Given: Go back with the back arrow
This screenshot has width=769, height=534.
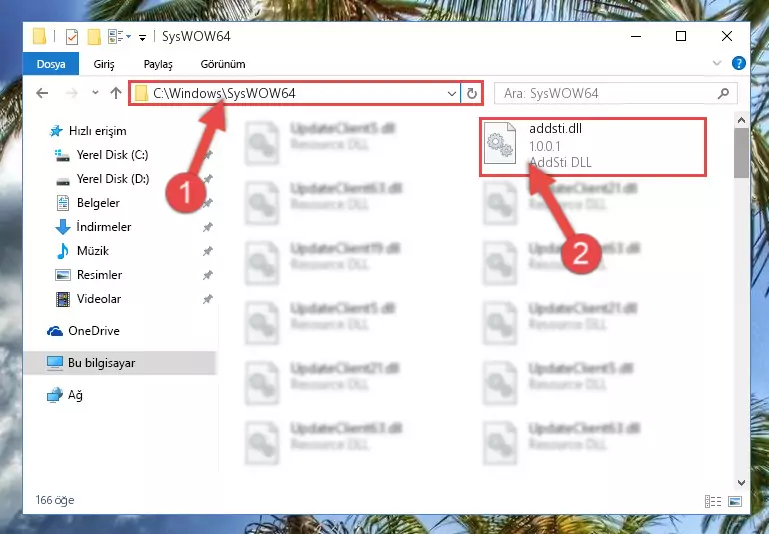Looking at the screenshot, I should coord(43,93).
